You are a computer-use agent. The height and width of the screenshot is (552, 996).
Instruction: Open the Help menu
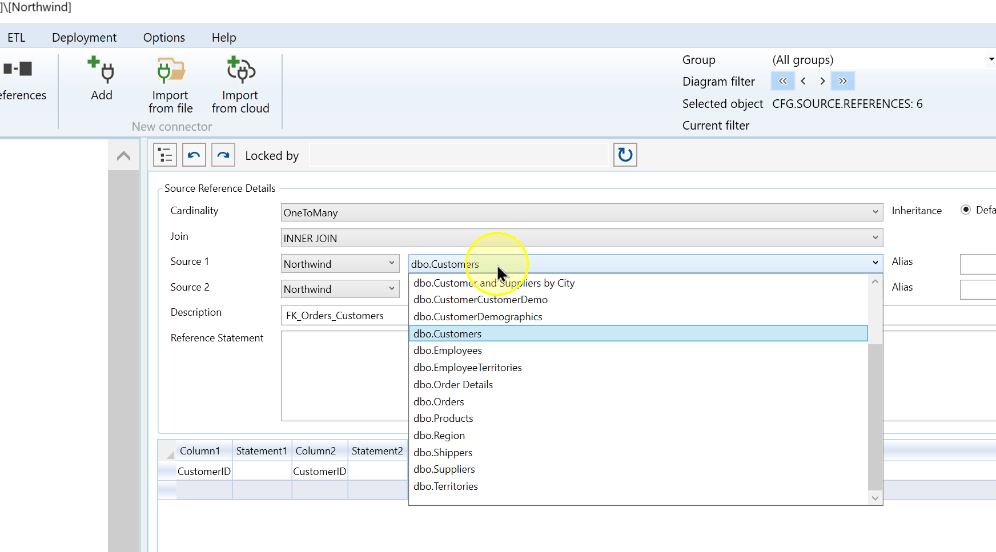click(224, 37)
